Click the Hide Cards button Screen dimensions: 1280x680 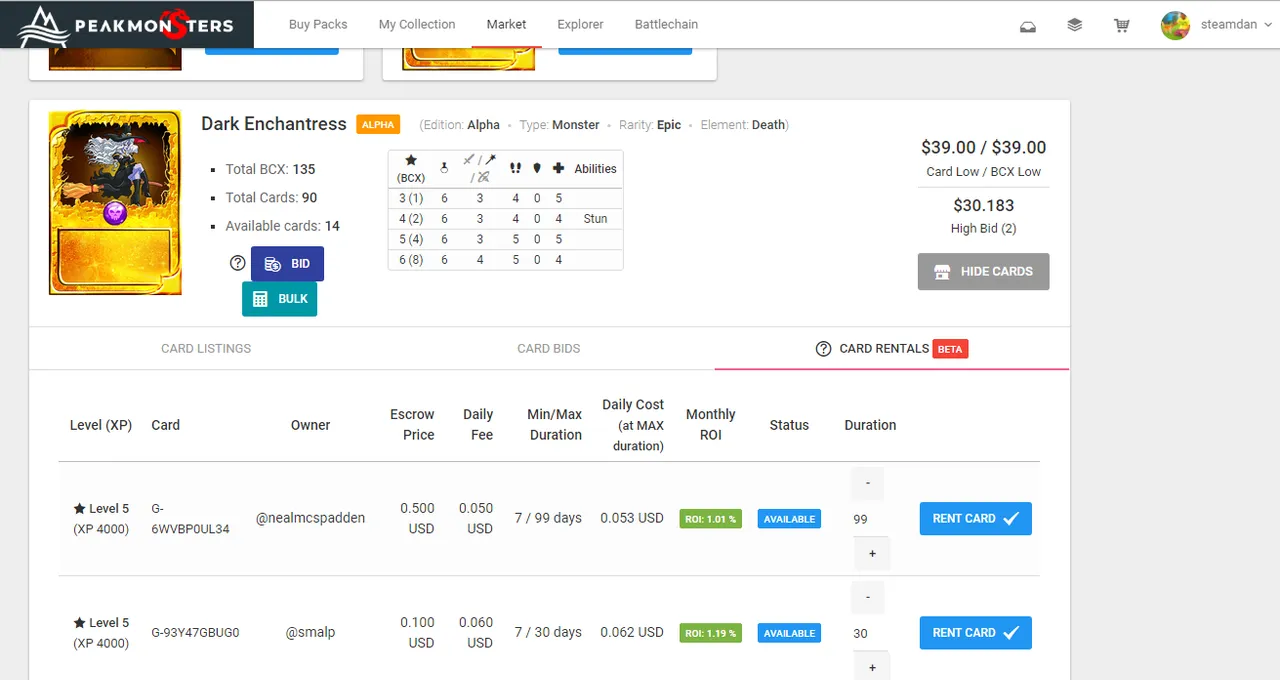point(983,271)
